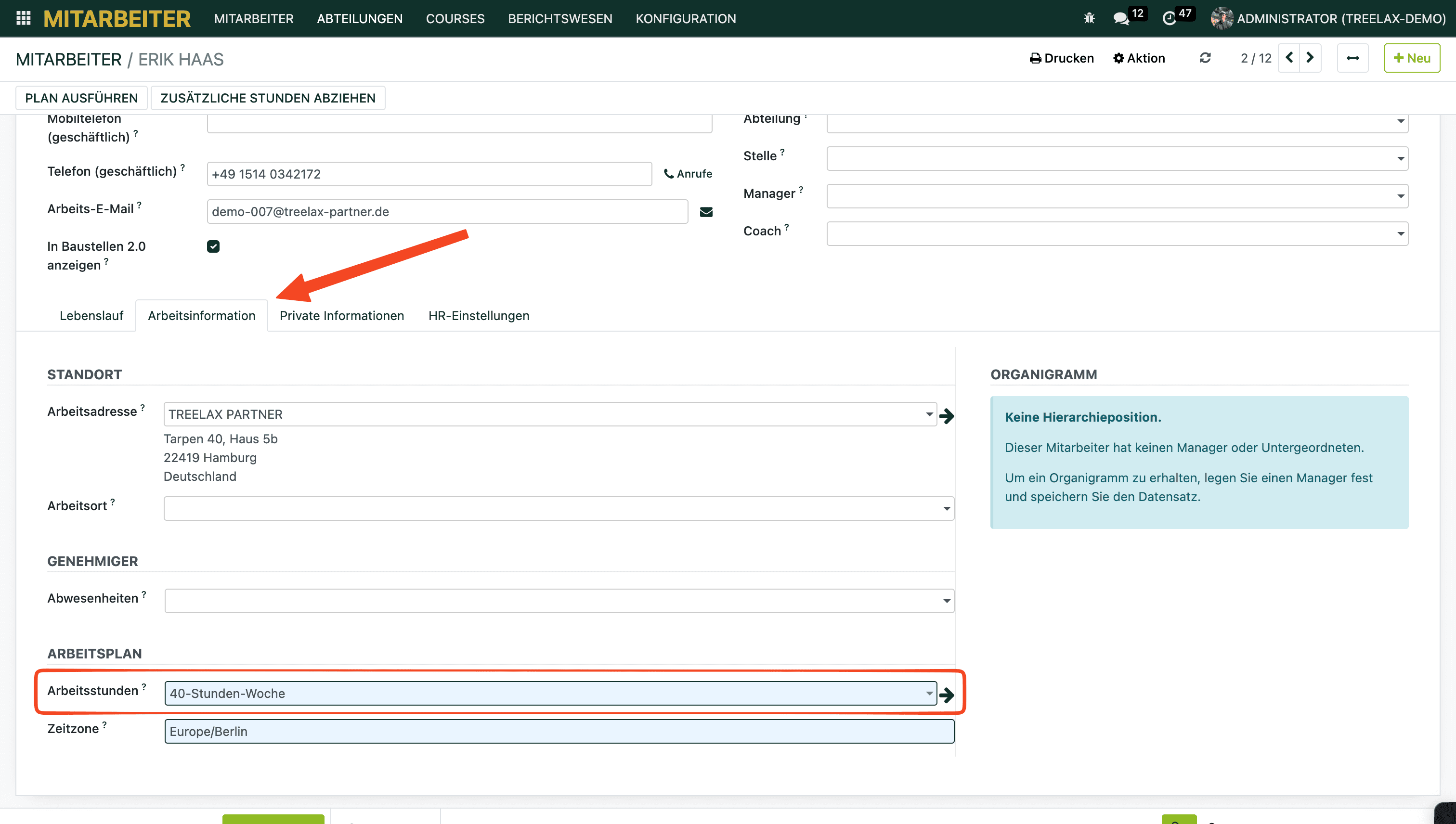Open the Berichtswesen menu
The width and height of the screenshot is (1456, 824).
click(560, 19)
